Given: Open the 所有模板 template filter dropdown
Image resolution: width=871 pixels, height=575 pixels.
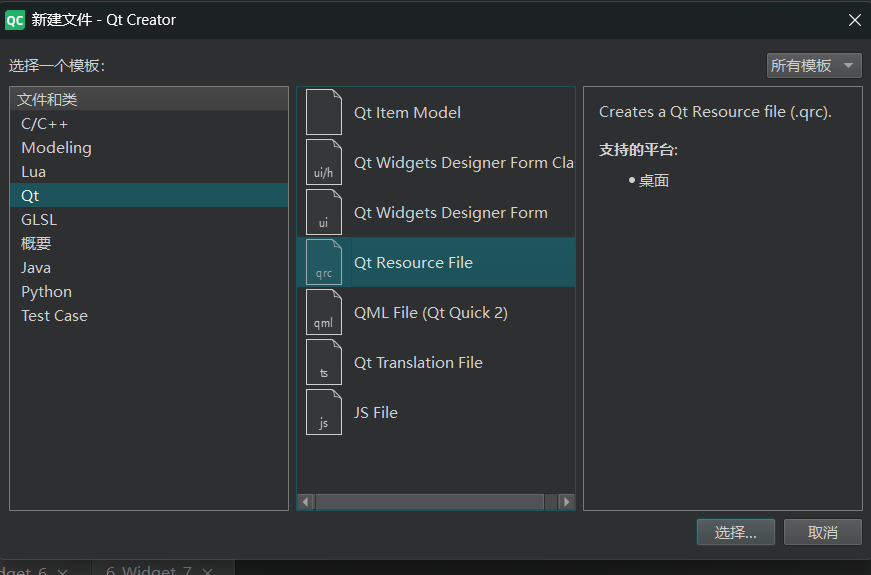Looking at the screenshot, I should (814, 66).
